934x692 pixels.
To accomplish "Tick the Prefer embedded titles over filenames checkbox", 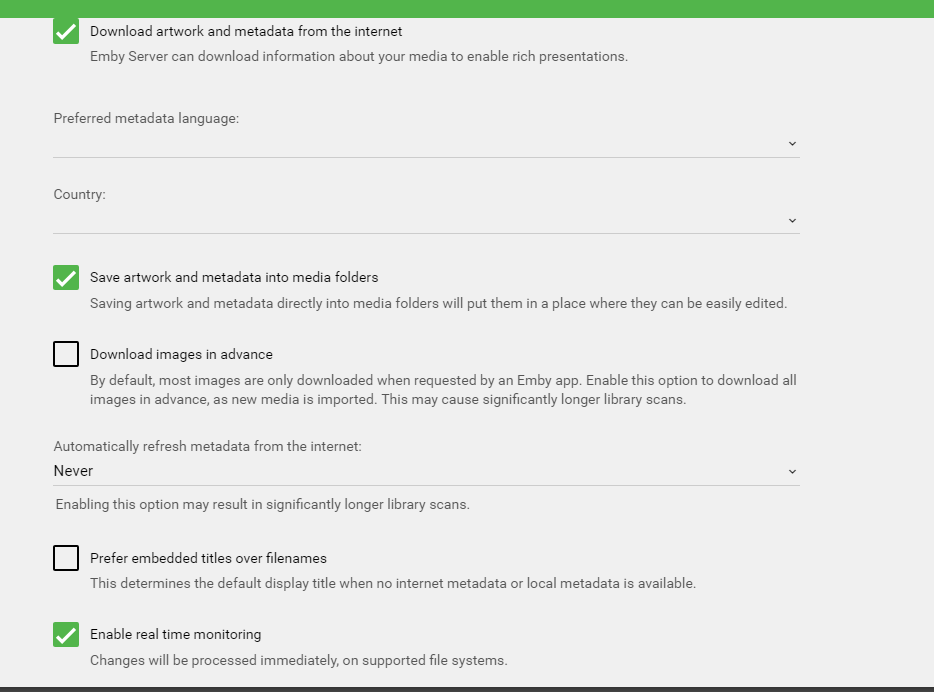I will point(66,558).
